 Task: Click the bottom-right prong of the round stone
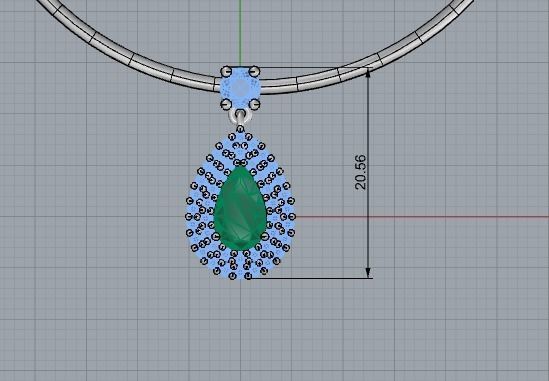coord(255,104)
